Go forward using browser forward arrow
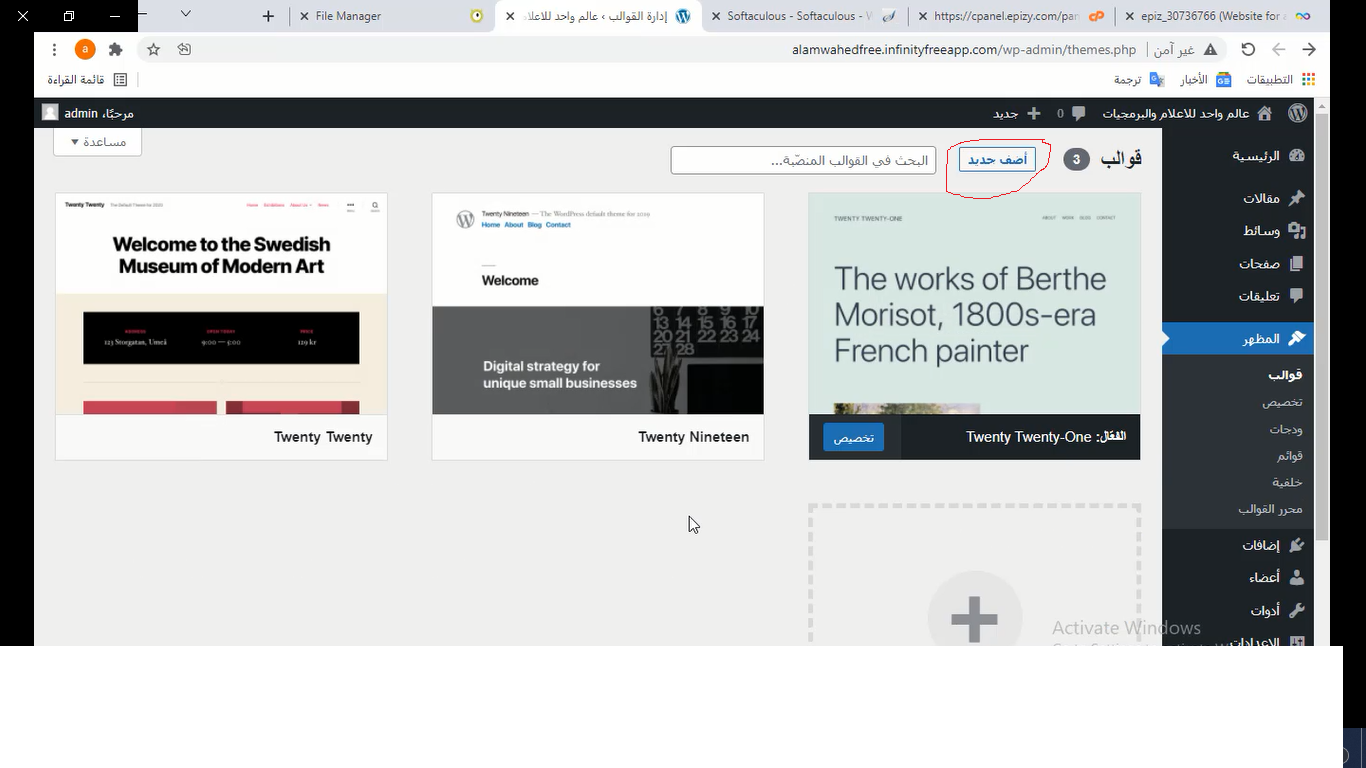This screenshot has height=768, width=1366. point(1279,49)
